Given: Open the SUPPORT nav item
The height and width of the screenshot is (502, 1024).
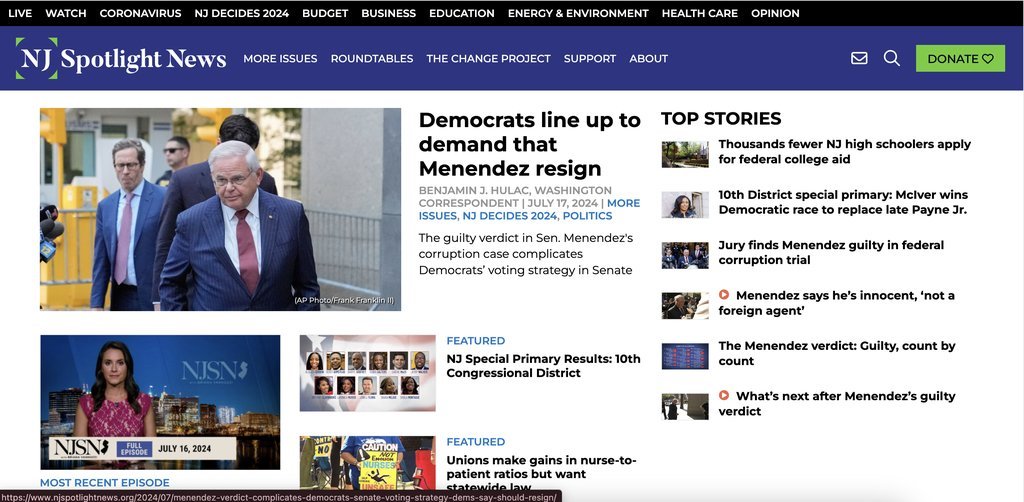Looking at the screenshot, I should pos(590,59).
